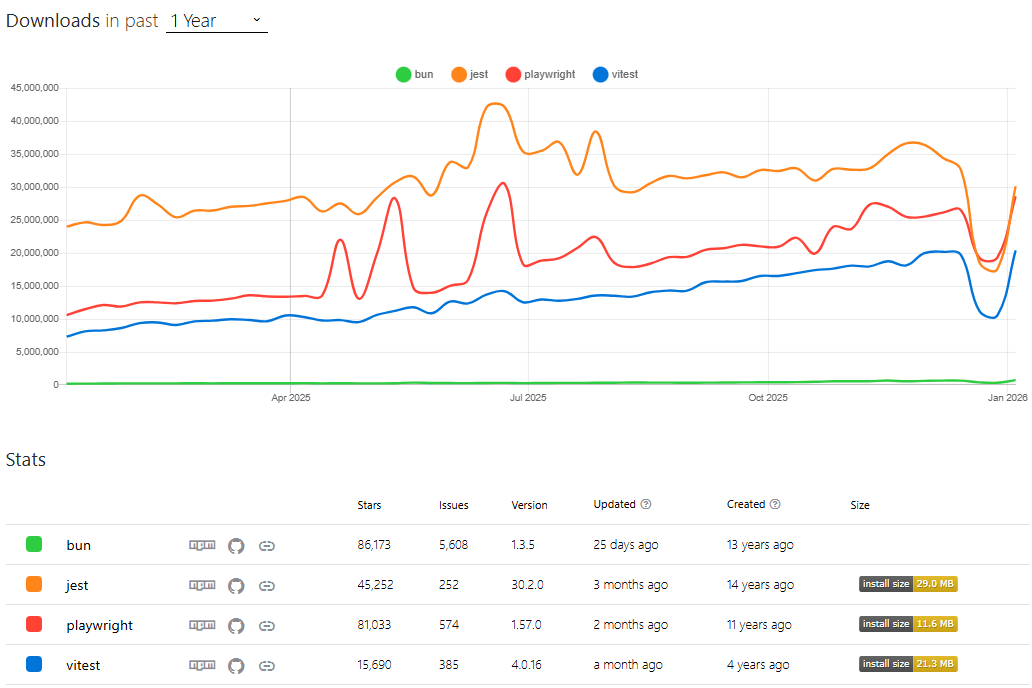
Task: Click the Size column header
Action: tap(860, 505)
